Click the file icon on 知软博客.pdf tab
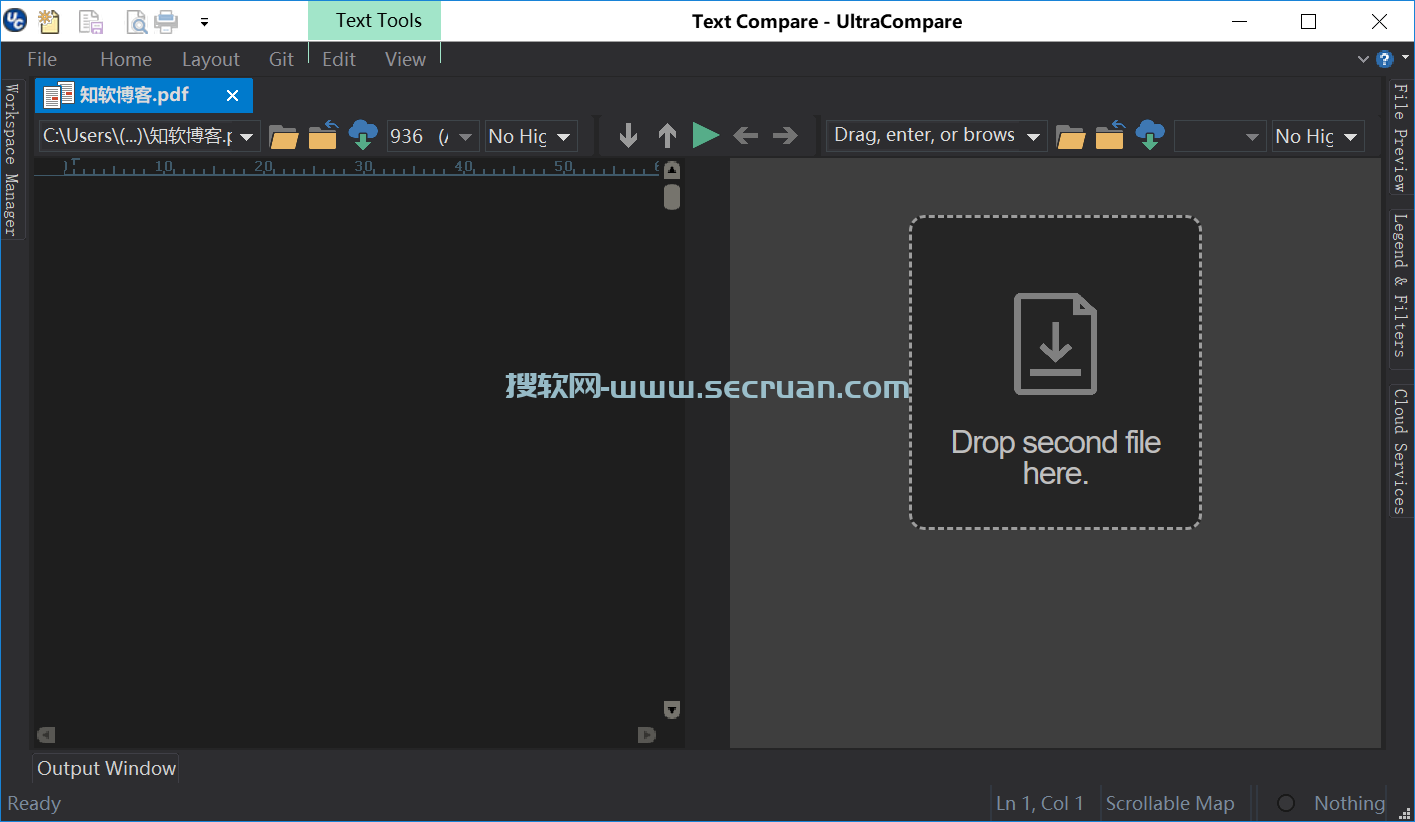1415x822 pixels. click(59, 95)
